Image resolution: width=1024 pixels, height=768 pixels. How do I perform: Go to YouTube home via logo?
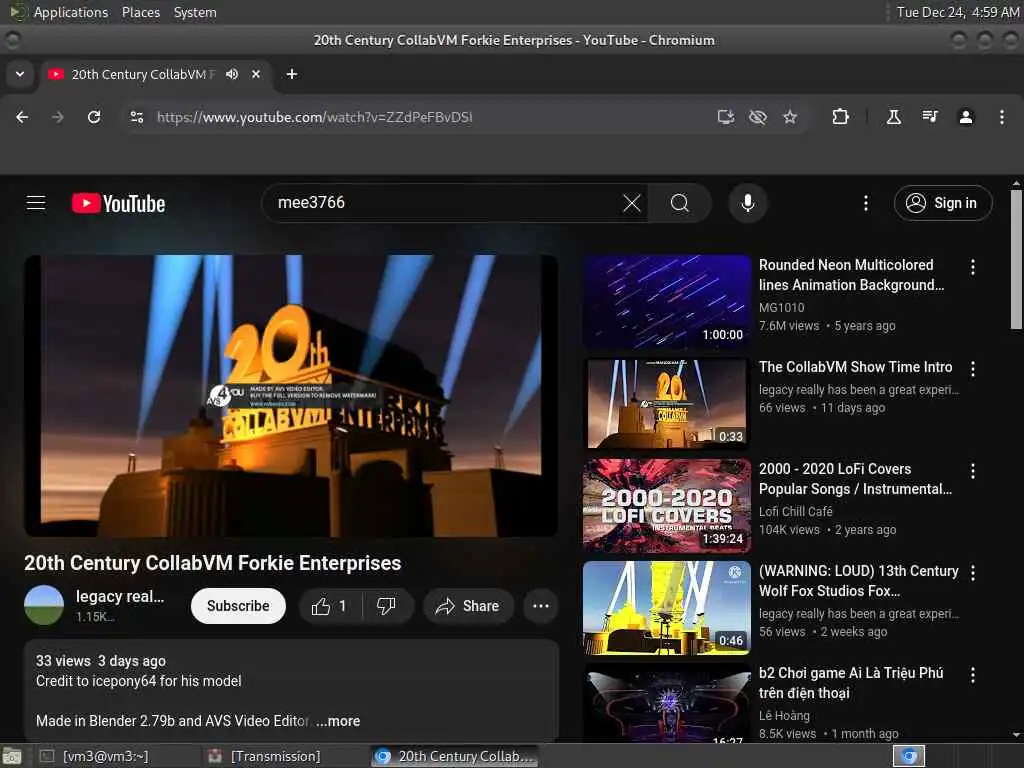(118, 203)
